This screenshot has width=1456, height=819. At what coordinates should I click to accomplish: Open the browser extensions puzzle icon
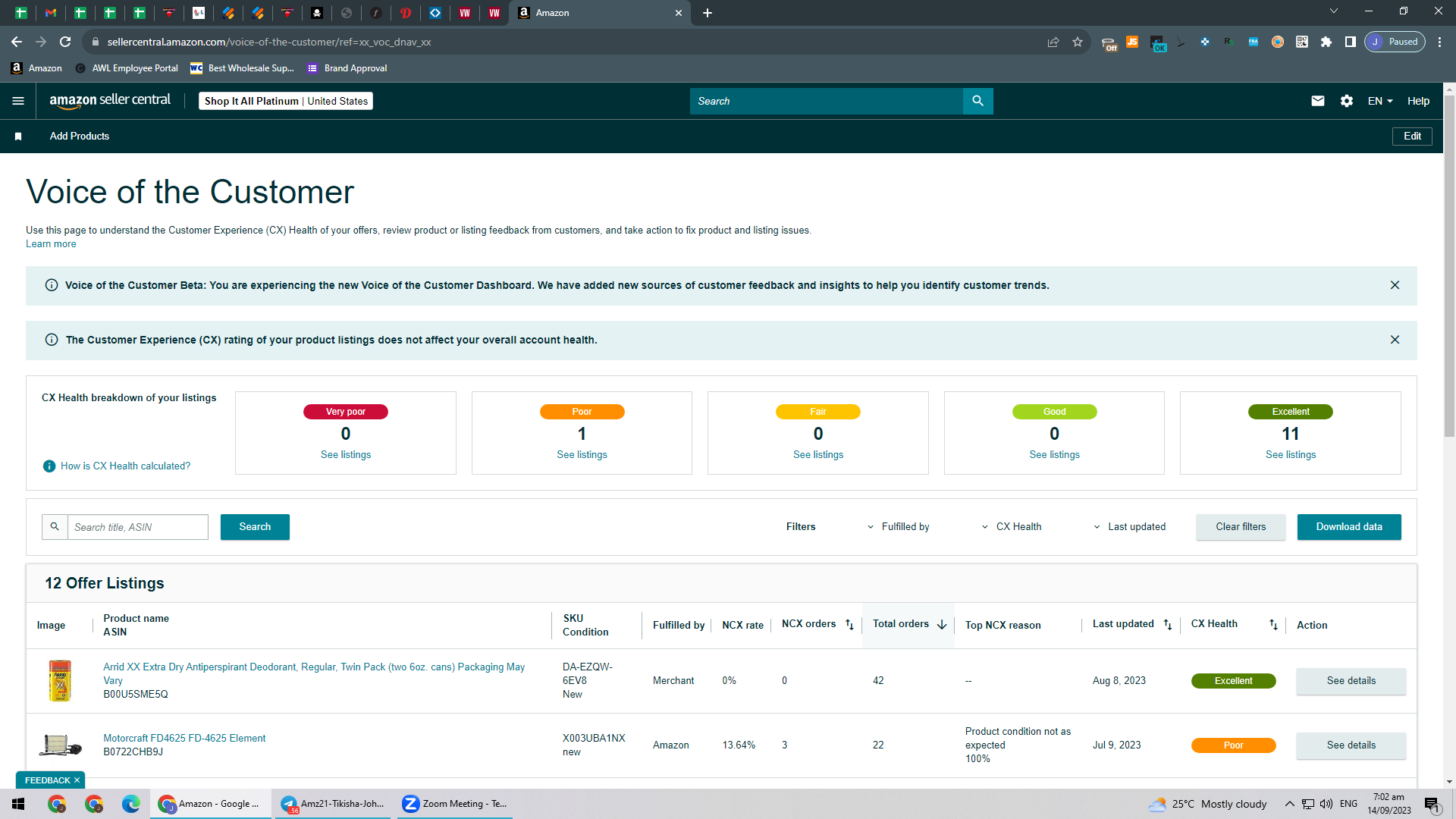(x=1326, y=42)
